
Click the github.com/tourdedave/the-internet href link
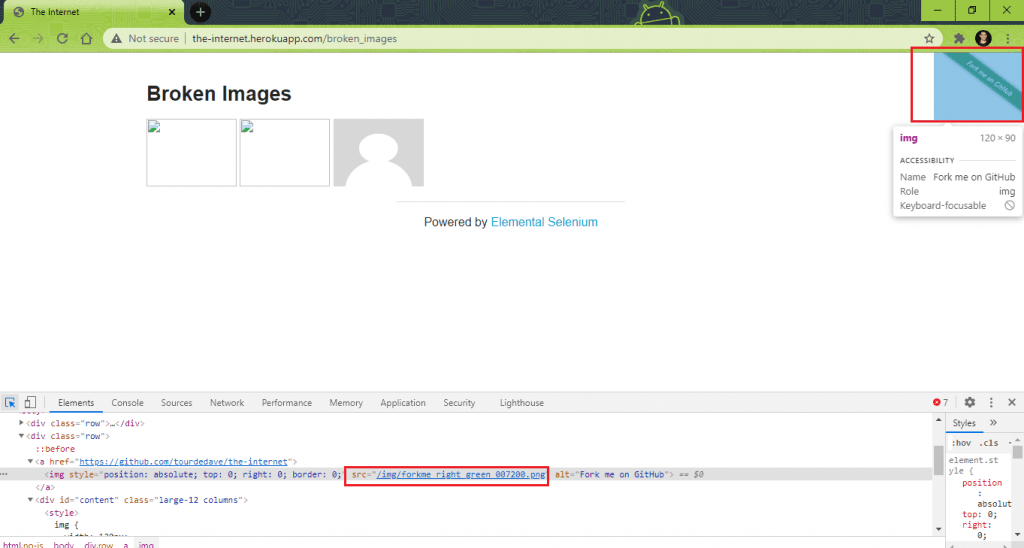click(184, 462)
